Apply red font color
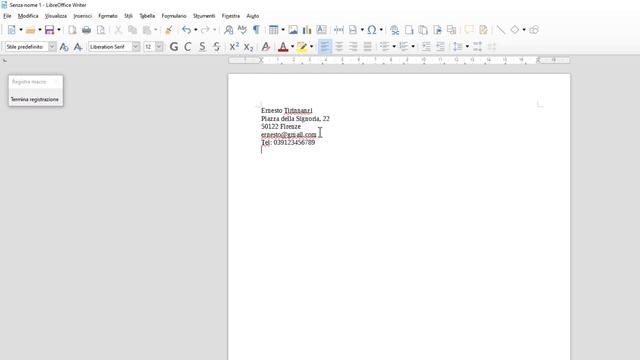This screenshot has height=360, width=640. point(283,47)
